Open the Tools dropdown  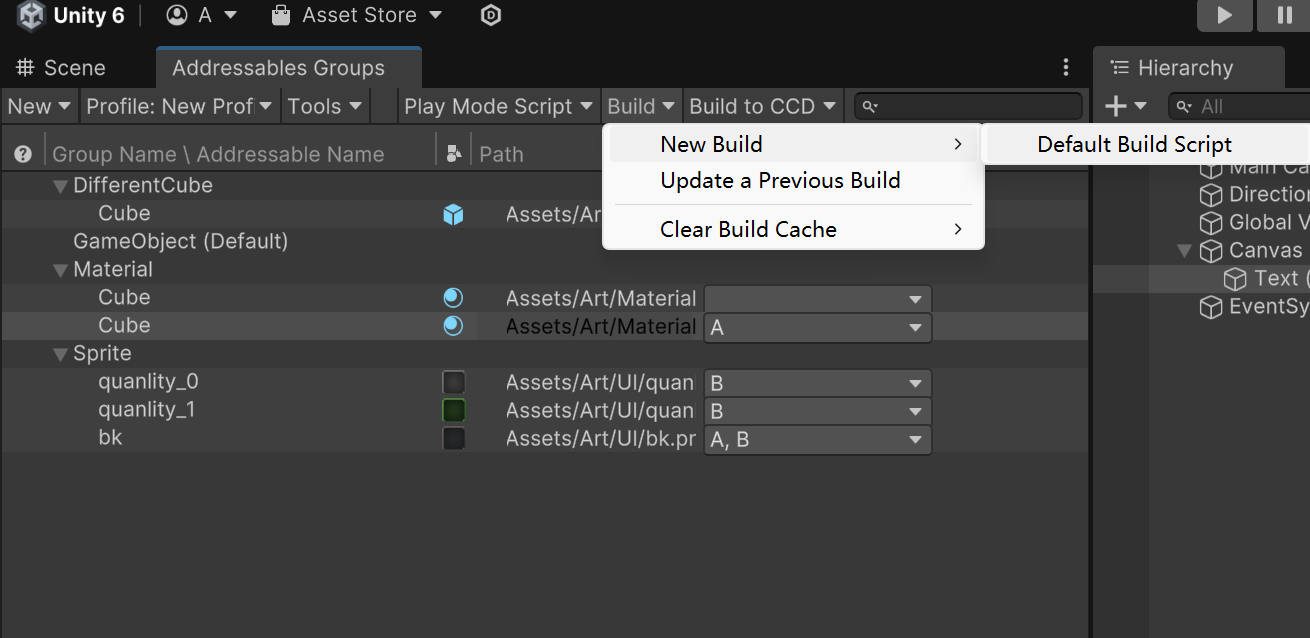click(x=324, y=106)
